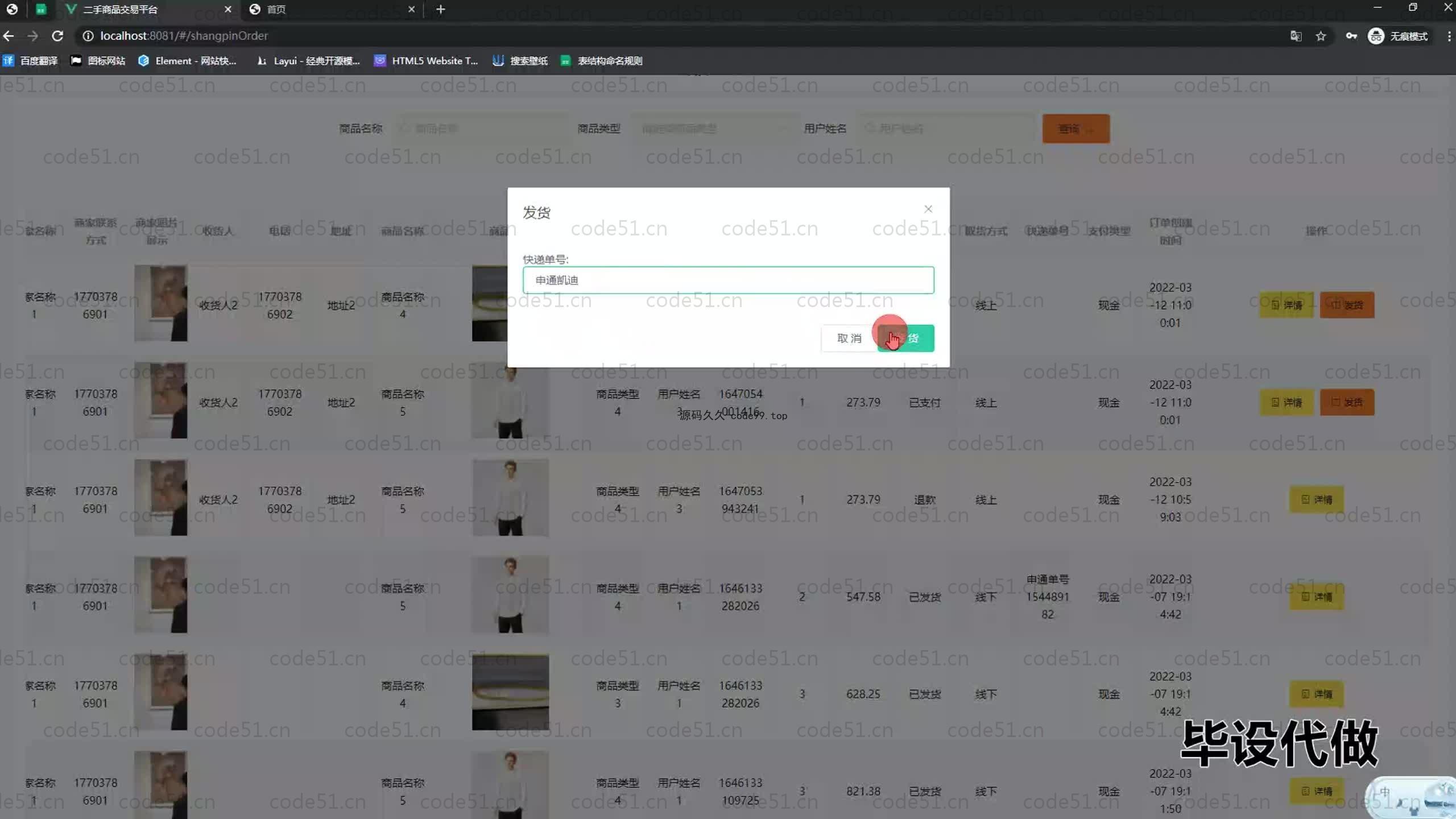The image size is (1456, 819).
Task: Click the site info icon in address bar
Action: click(x=88, y=36)
